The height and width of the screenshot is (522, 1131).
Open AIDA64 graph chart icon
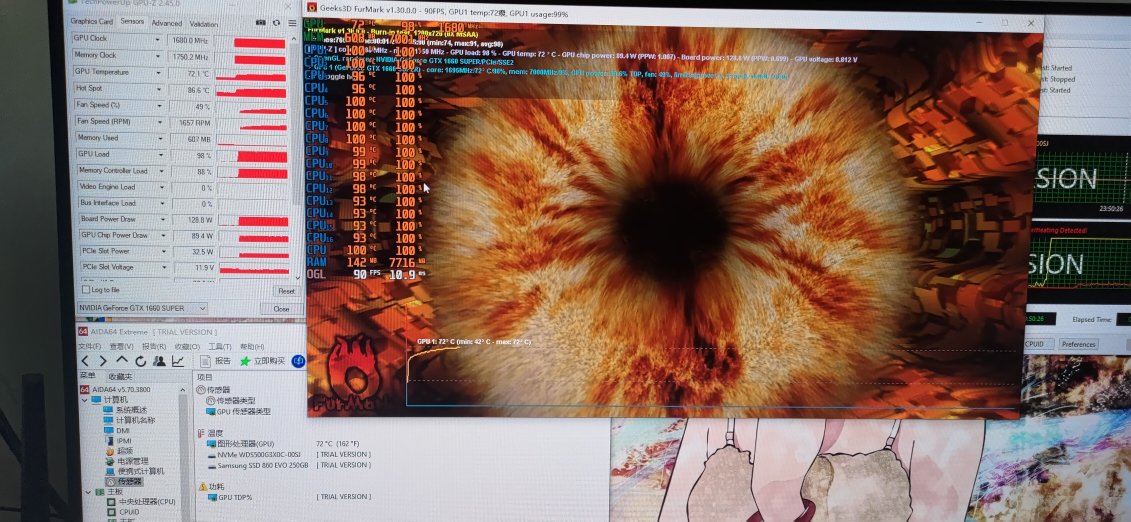[x=177, y=360]
